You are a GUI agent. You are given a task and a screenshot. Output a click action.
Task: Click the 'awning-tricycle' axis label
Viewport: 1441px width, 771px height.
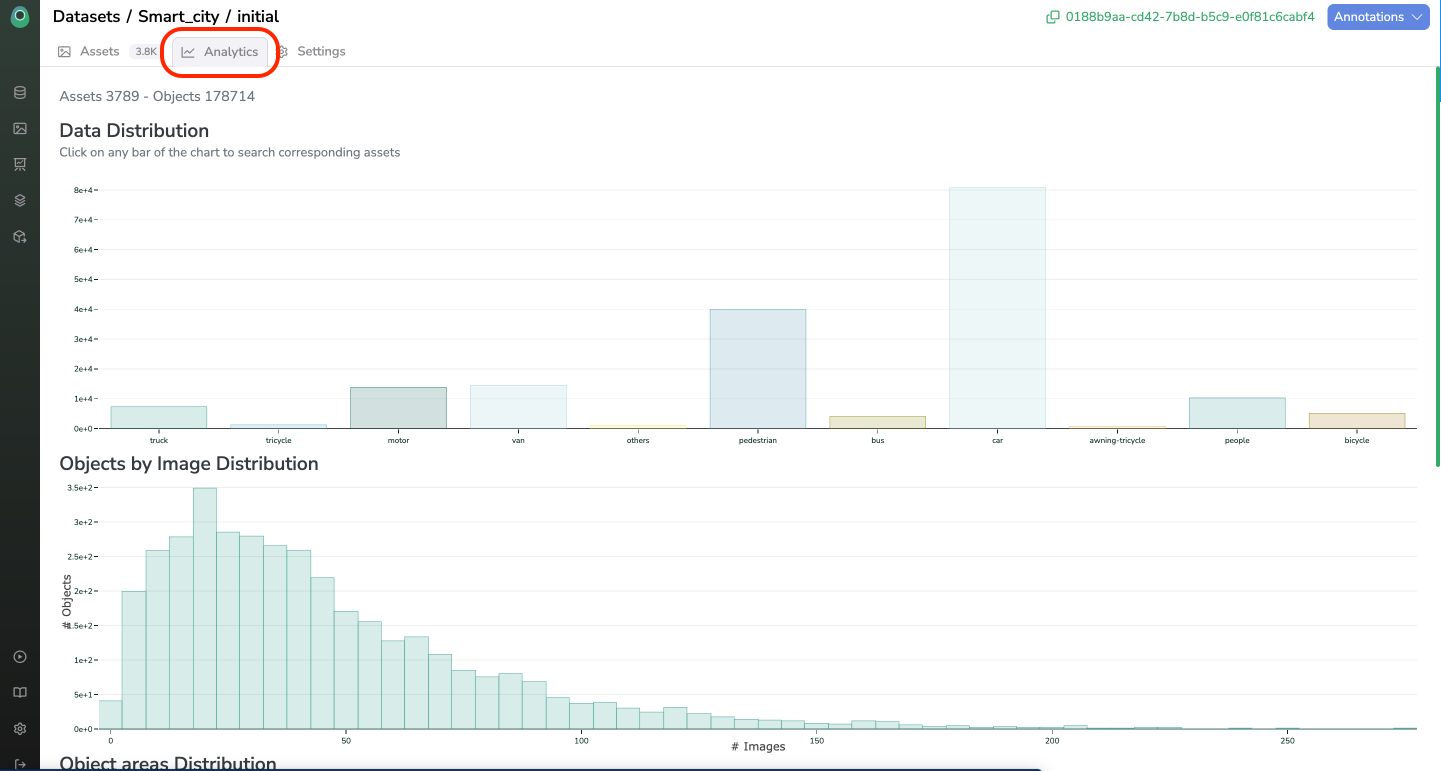tap(1117, 440)
